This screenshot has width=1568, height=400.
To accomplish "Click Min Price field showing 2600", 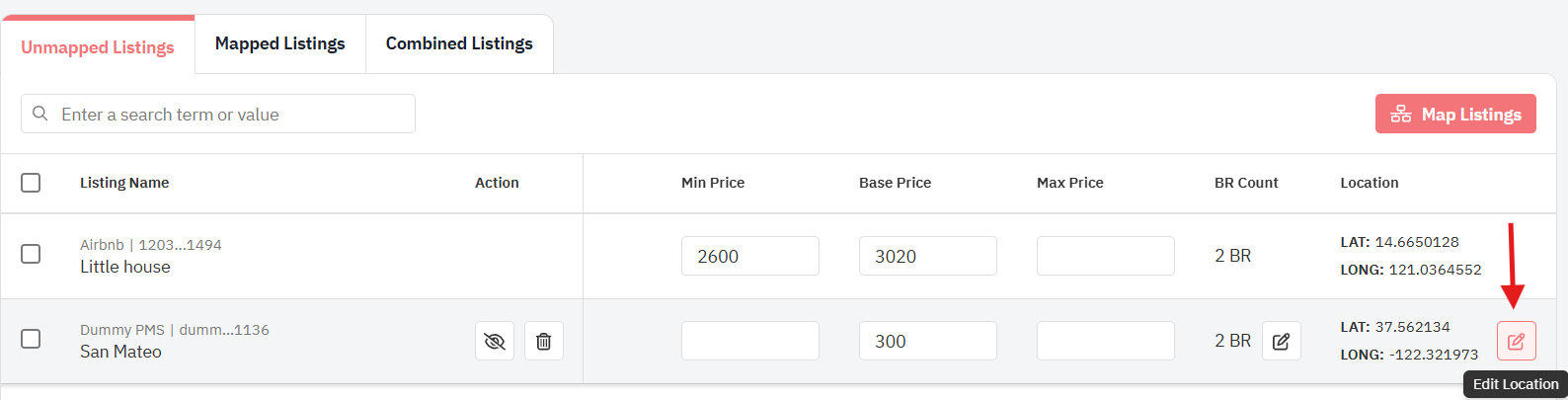I will [x=750, y=256].
